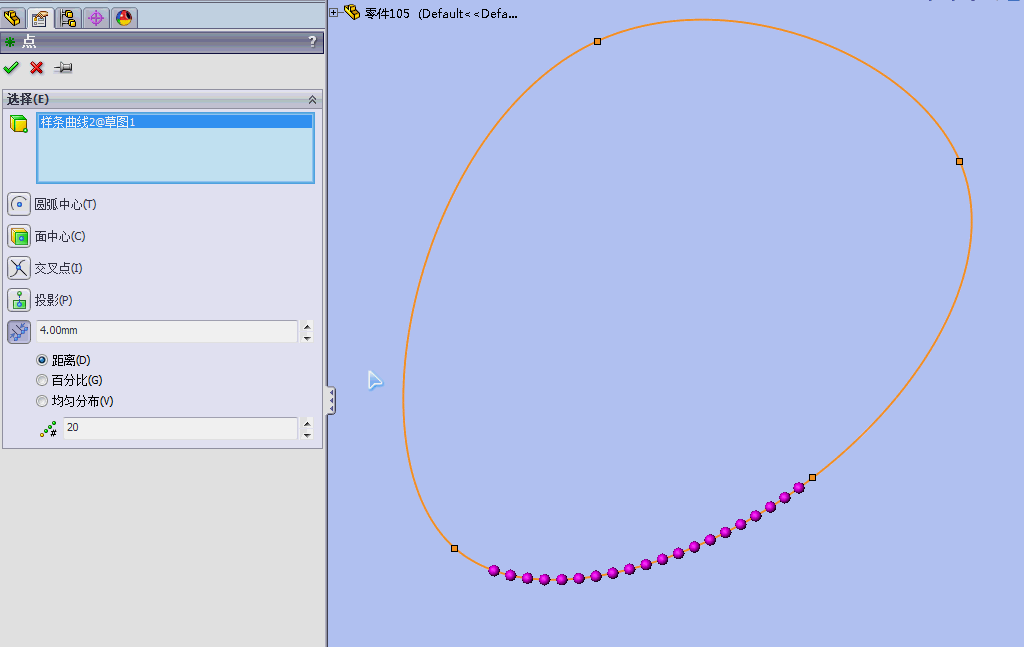The width and height of the screenshot is (1024, 647).
Task: Open the FeatureManager design tree tab
Action: tap(12, 17)
